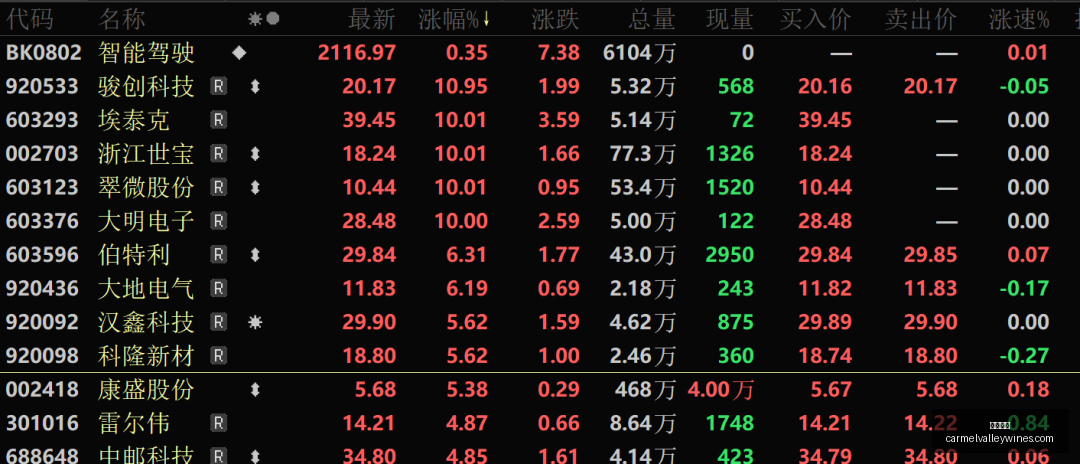
Task: Click the R badge for 大地电气
Action: pyautogui.click(x=218, y=288)
